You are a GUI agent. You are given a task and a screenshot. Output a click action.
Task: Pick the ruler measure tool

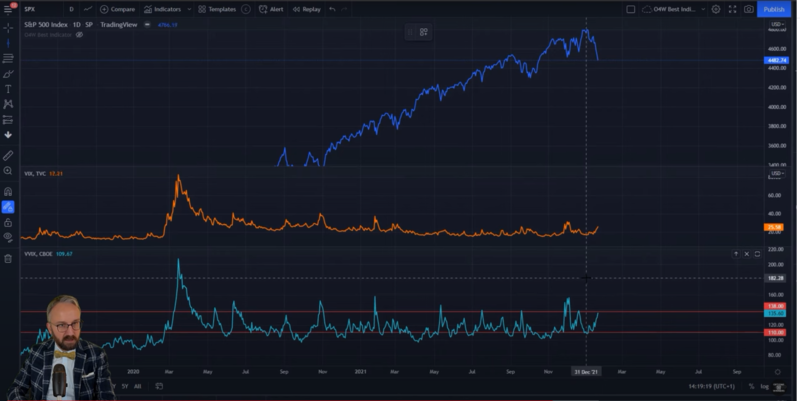(x=8, y=156)
